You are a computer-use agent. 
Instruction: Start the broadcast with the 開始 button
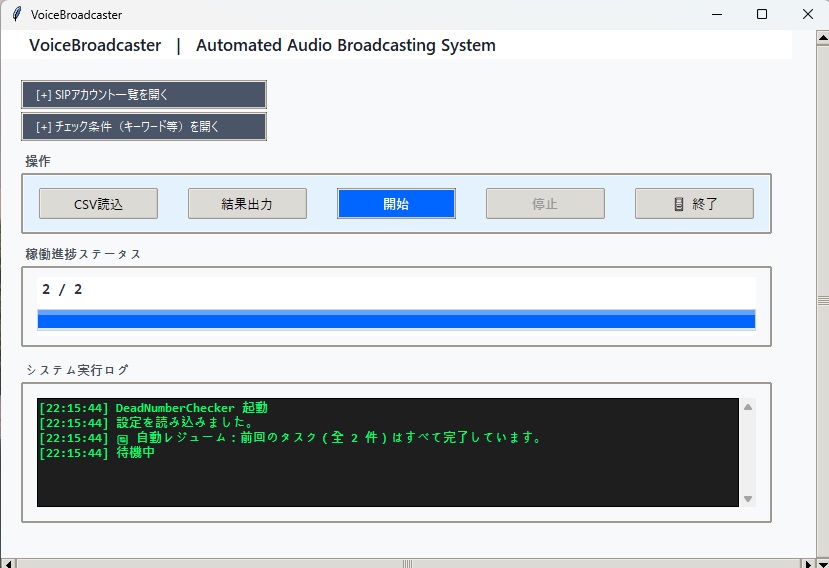(x=397, y=204)
